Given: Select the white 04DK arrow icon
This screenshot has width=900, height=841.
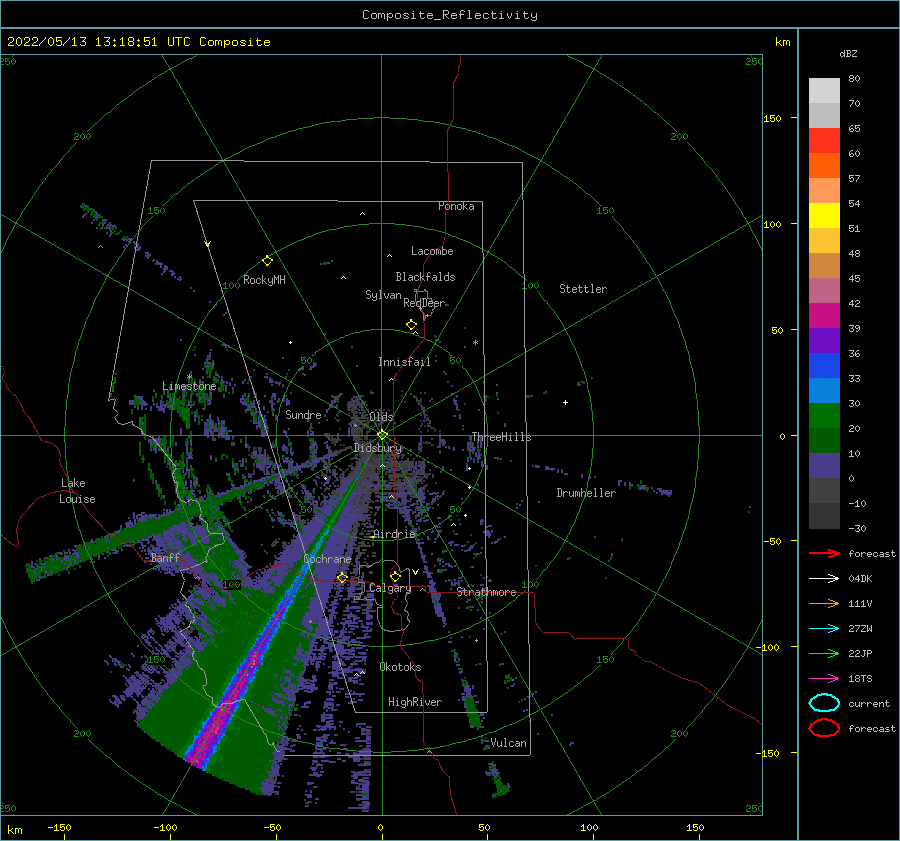Looking at the screenshot, I should coord(824,579).
